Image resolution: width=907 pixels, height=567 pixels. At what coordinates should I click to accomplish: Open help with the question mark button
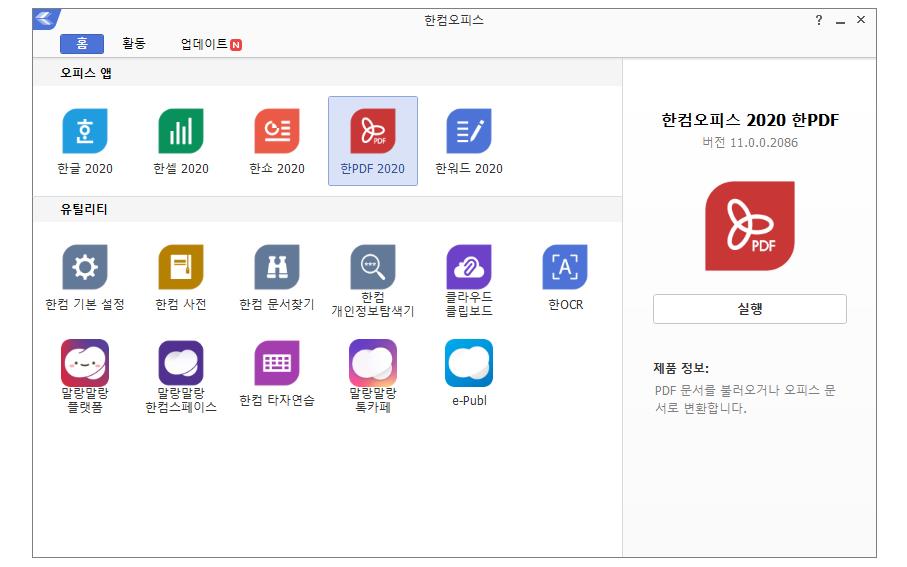coord(818,20)
